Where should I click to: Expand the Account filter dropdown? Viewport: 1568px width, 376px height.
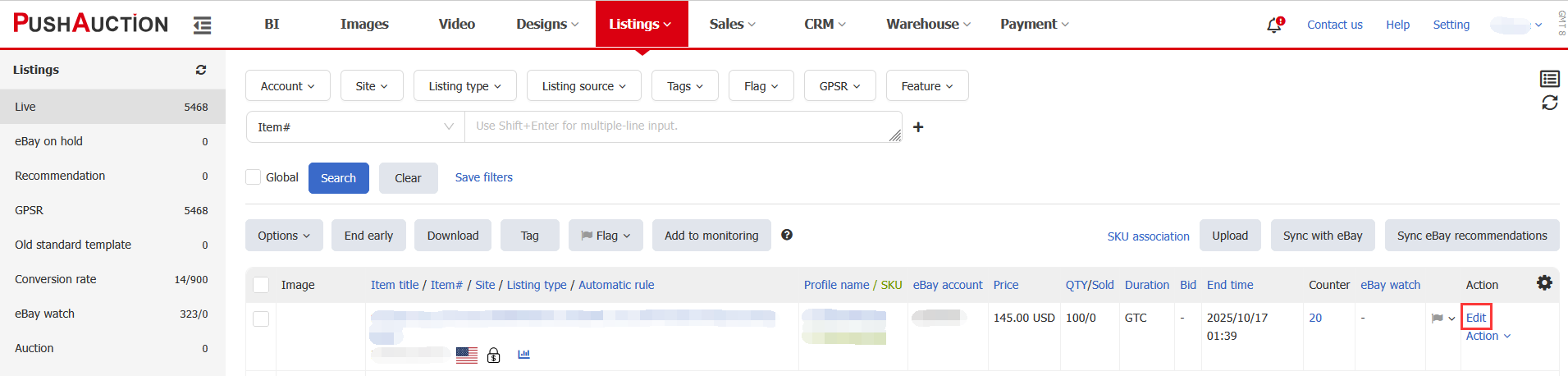287,86
